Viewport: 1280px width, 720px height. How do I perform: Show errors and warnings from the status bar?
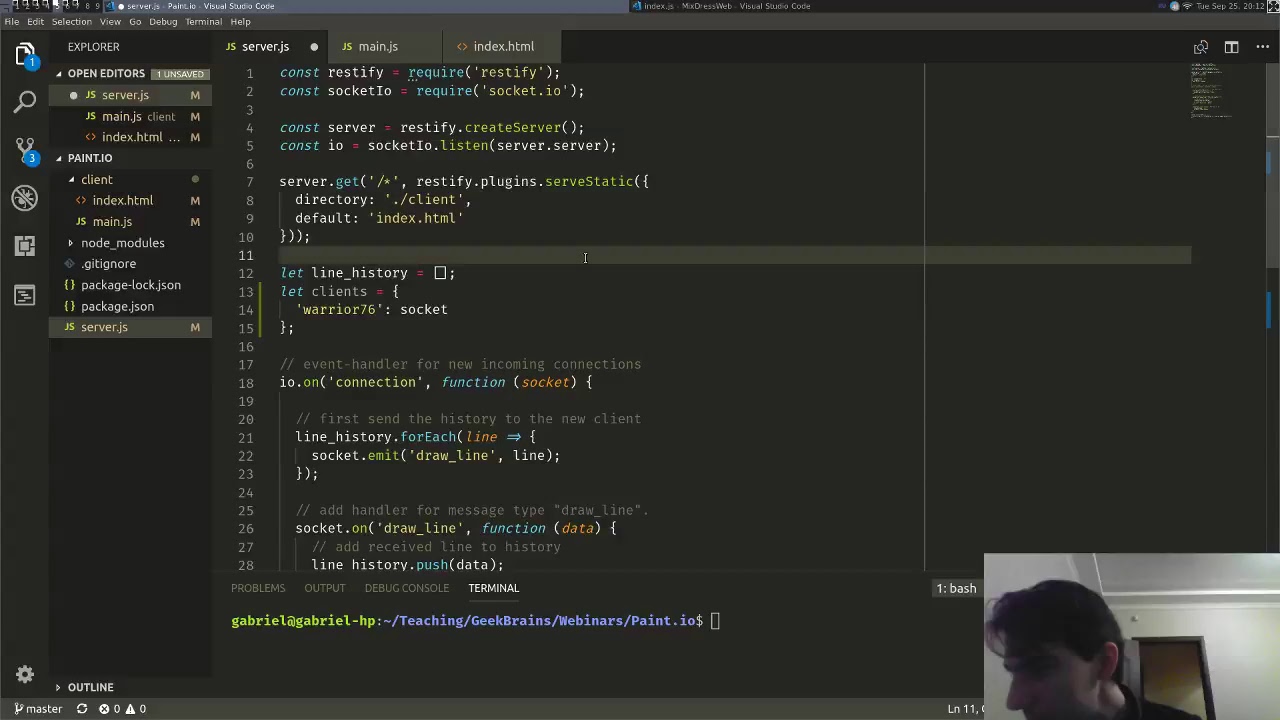123,709
